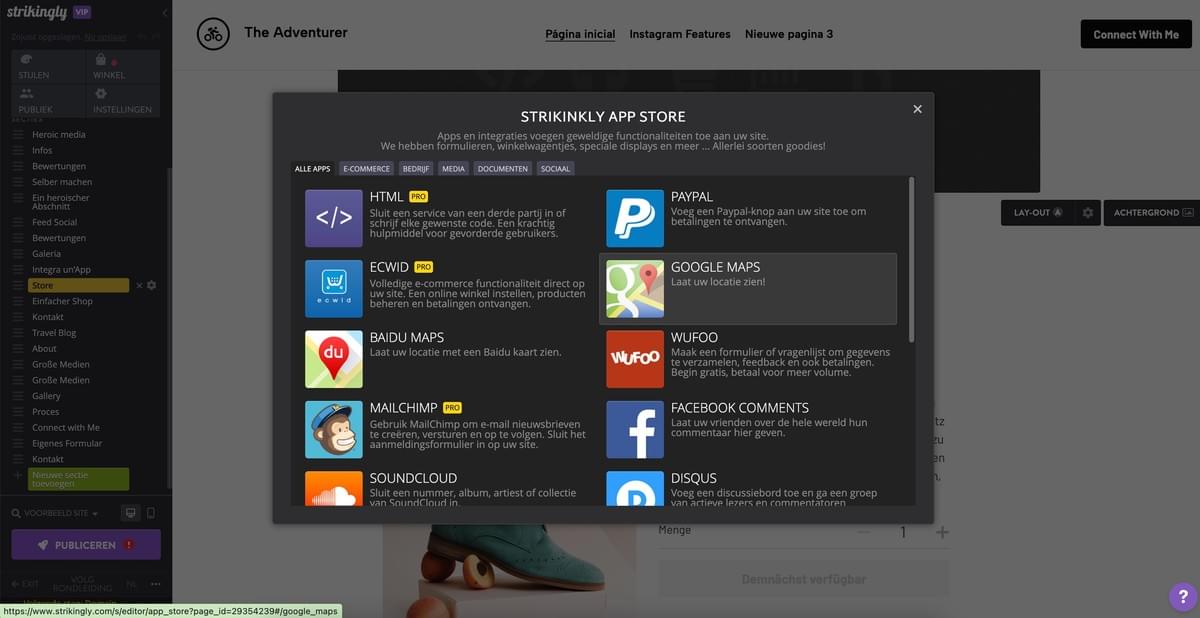Pick the Google Maps app icon
This screenshot has width=1200, height=618.
(635, 289)
